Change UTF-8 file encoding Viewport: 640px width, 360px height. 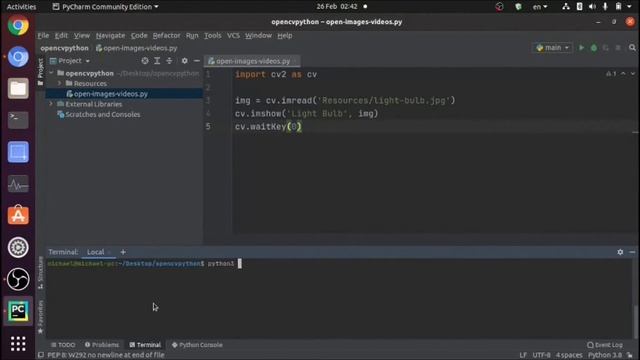pyautogui.click(x=542, y=355)
